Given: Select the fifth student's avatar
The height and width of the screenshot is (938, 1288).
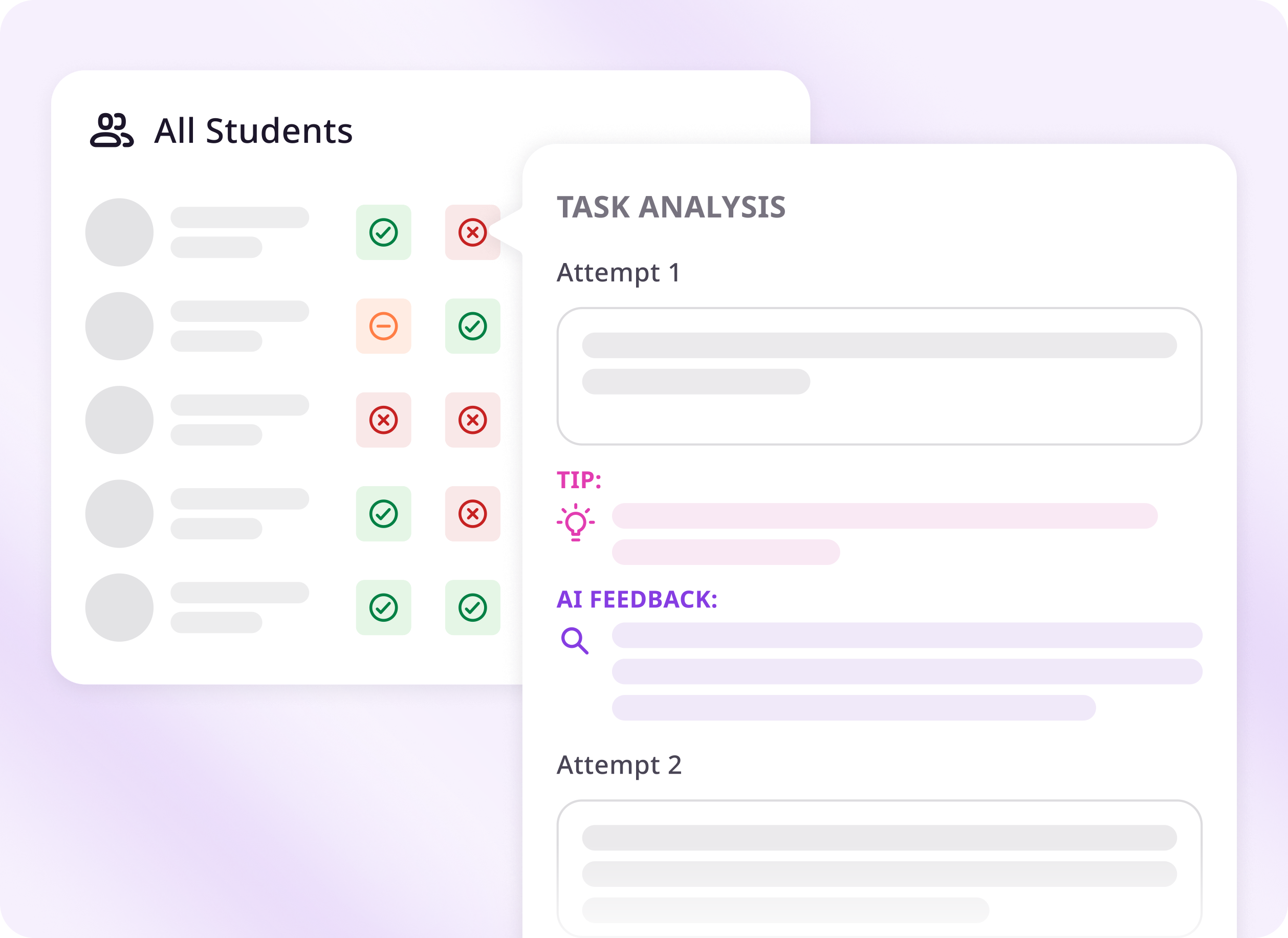Looking at the screenshot, I should point(119,607).
